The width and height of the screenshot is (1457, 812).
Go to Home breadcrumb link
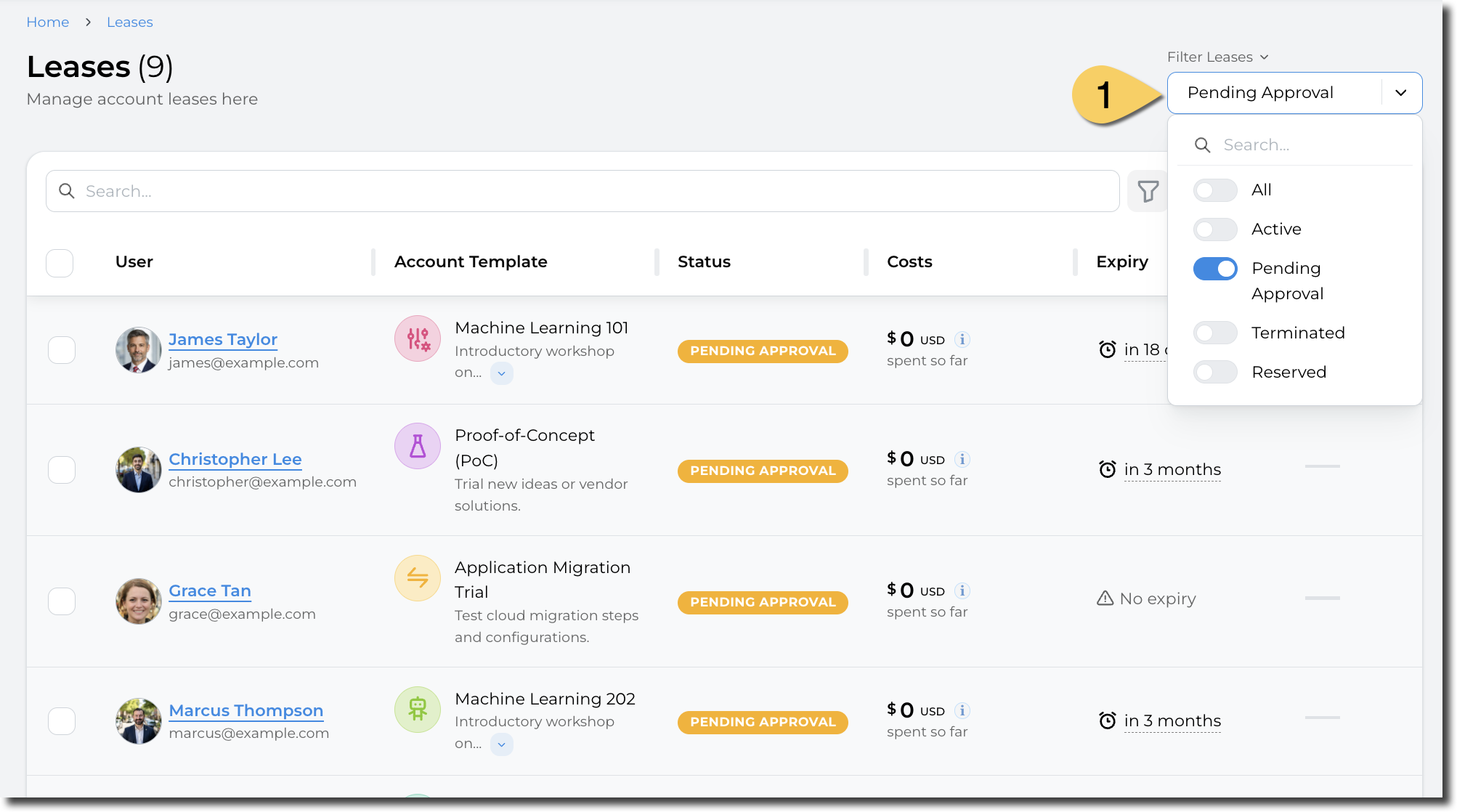tap(48, 22)
